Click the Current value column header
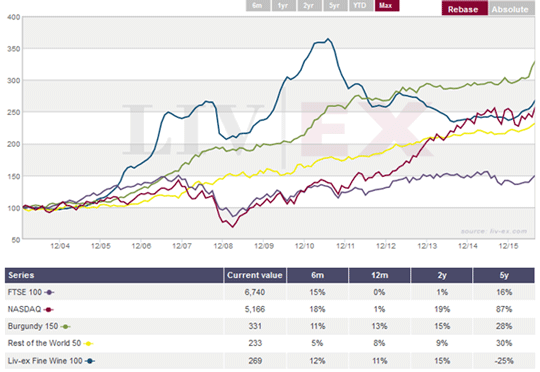This screenshot has height=372, width=540. tap(255, 275)
